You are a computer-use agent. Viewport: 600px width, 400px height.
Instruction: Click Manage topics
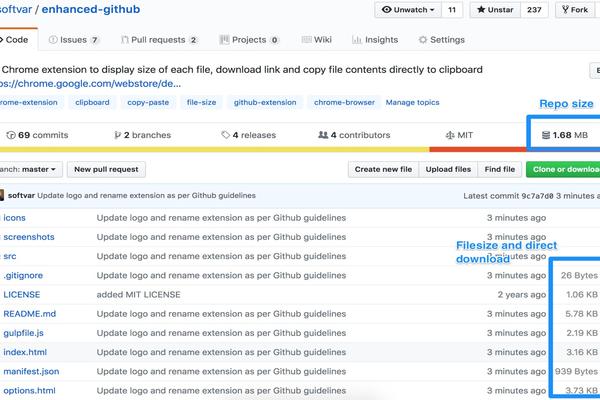tap(412, 103)
